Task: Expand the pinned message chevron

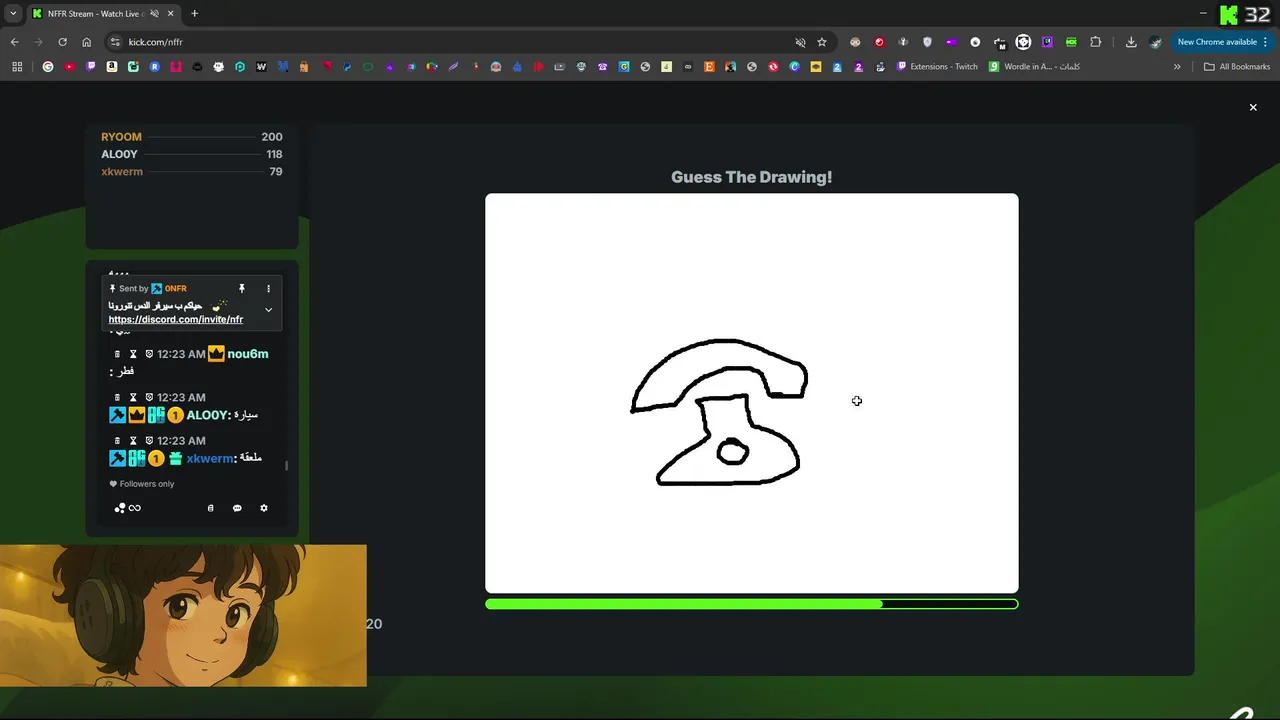Action: pos(268,310)
